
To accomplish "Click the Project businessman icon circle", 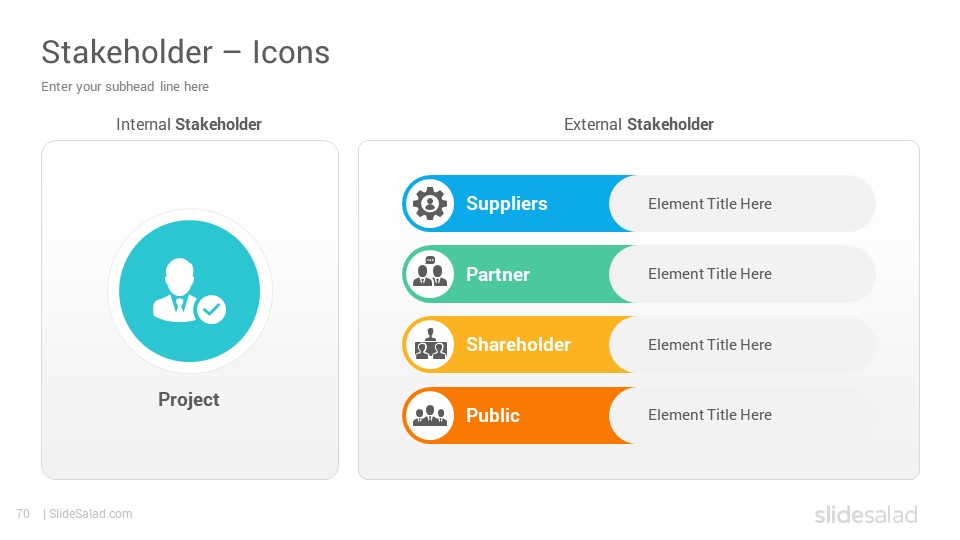I will (189, 291).
